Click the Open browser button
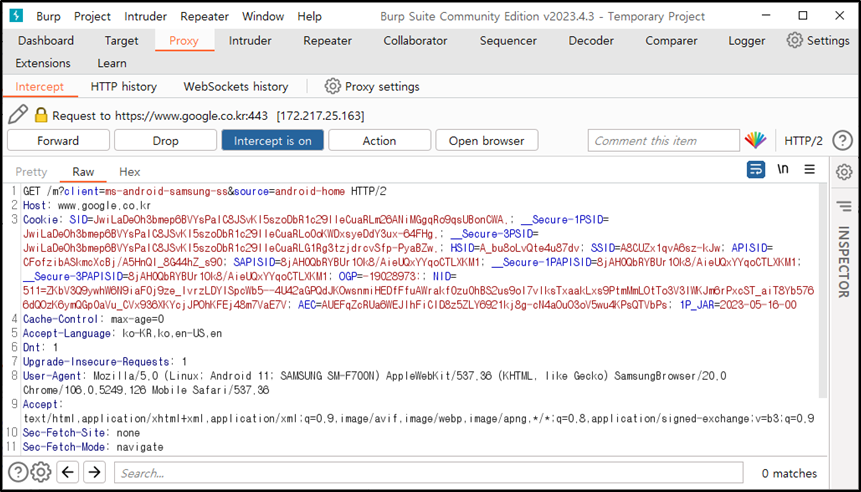This screenshot has width=861, height=492. click(487, 141)
